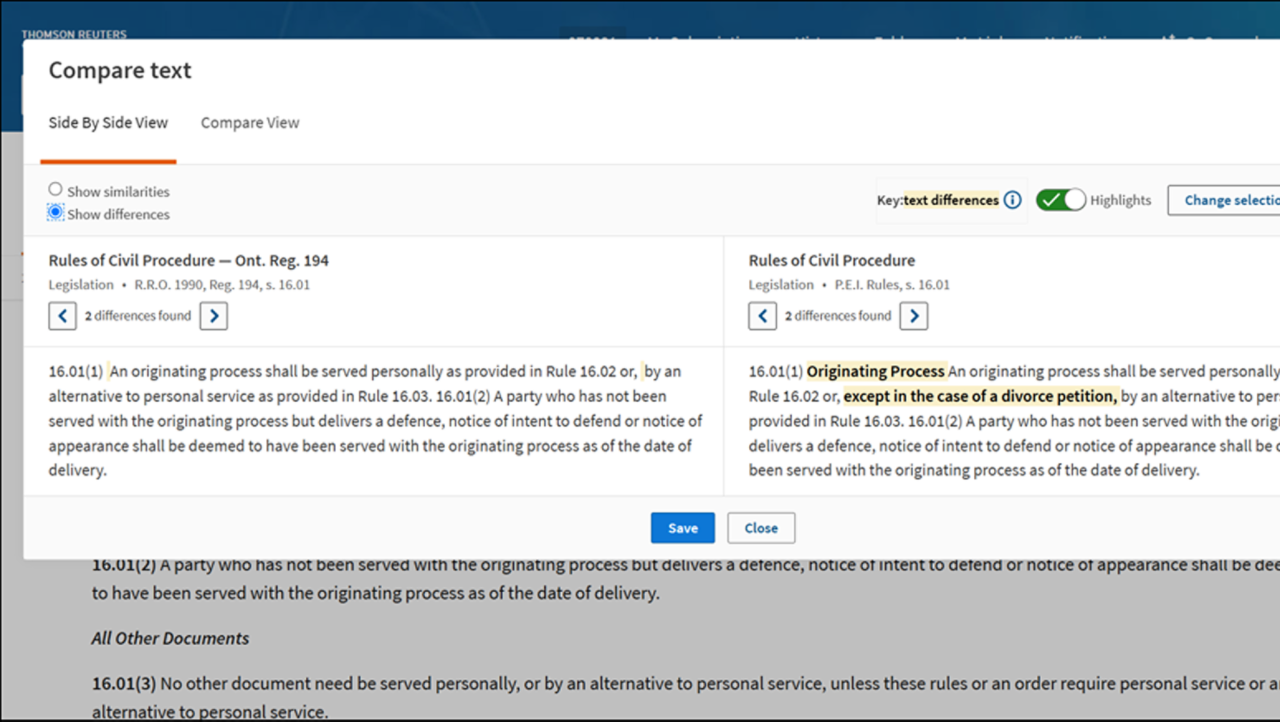Click highlighted "except in the case of a divorce petition"
The width and height of the screenshot is (1280, 722).
tap(980, 396)
